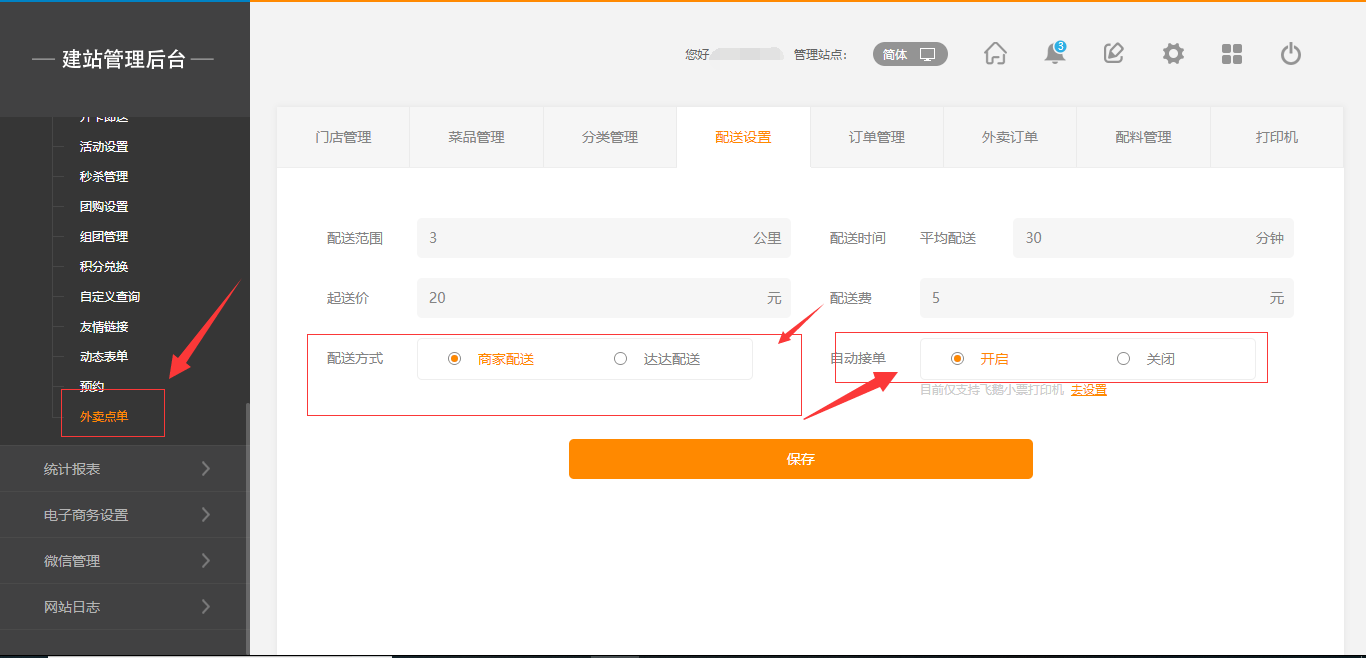Viewport: 1366px width, 658px height.
Task: Switch to the 打印机 tab
Action: [1276, 137]
